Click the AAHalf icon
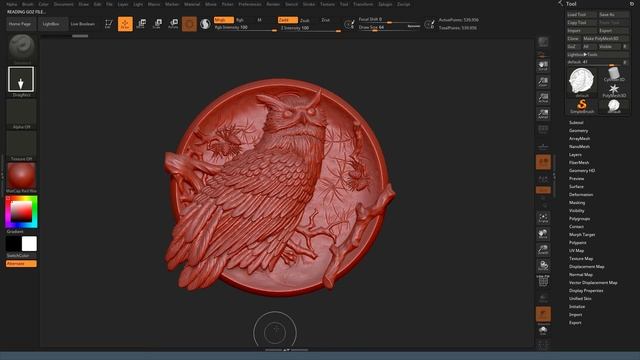 coord(543,114)
